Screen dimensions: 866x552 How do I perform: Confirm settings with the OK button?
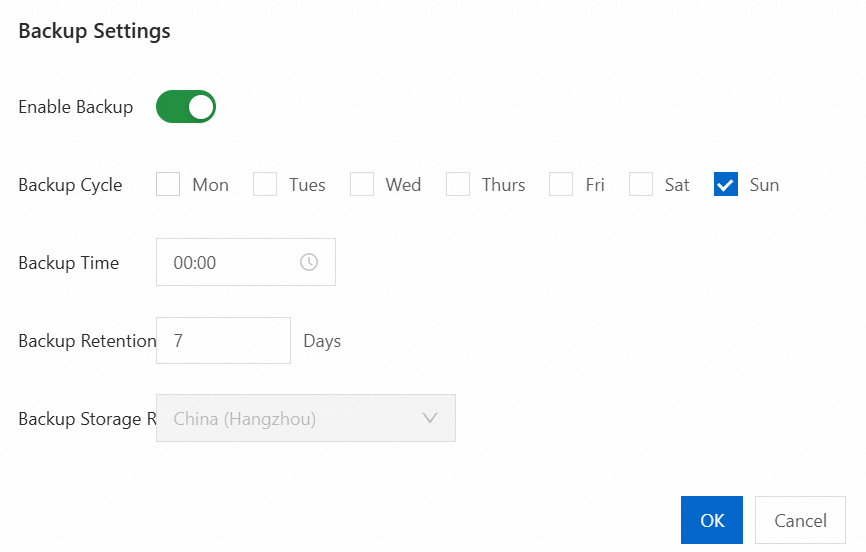[x=712, y=520]
